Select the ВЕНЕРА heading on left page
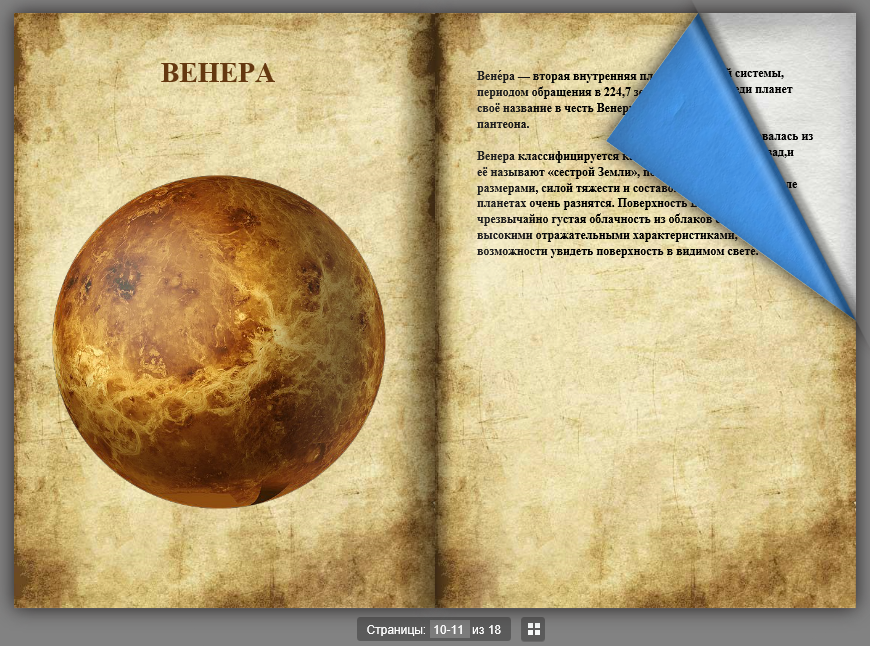Image resolution: width=870 pixels, height=646 pixels. tap(218, 73)
